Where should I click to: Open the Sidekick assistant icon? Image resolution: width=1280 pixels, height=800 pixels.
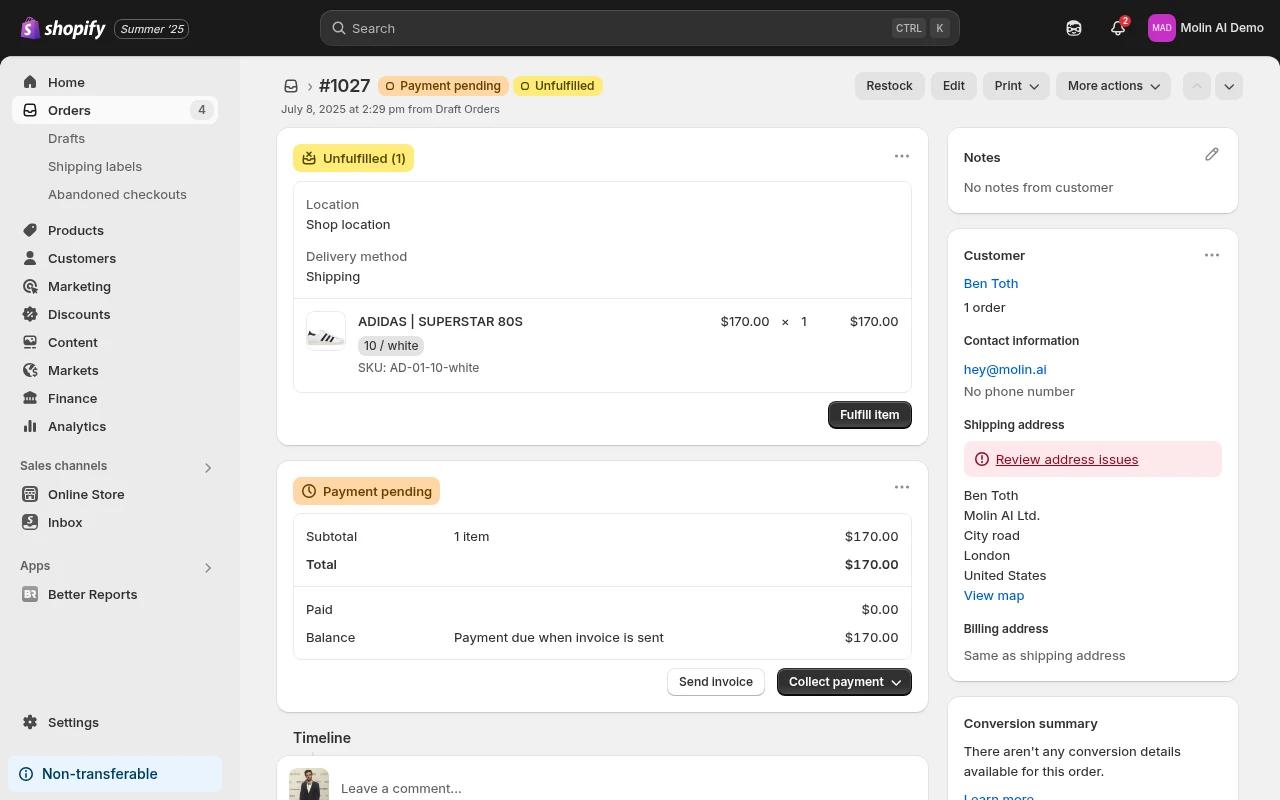pyautogui.click(x=1074, y=28)
